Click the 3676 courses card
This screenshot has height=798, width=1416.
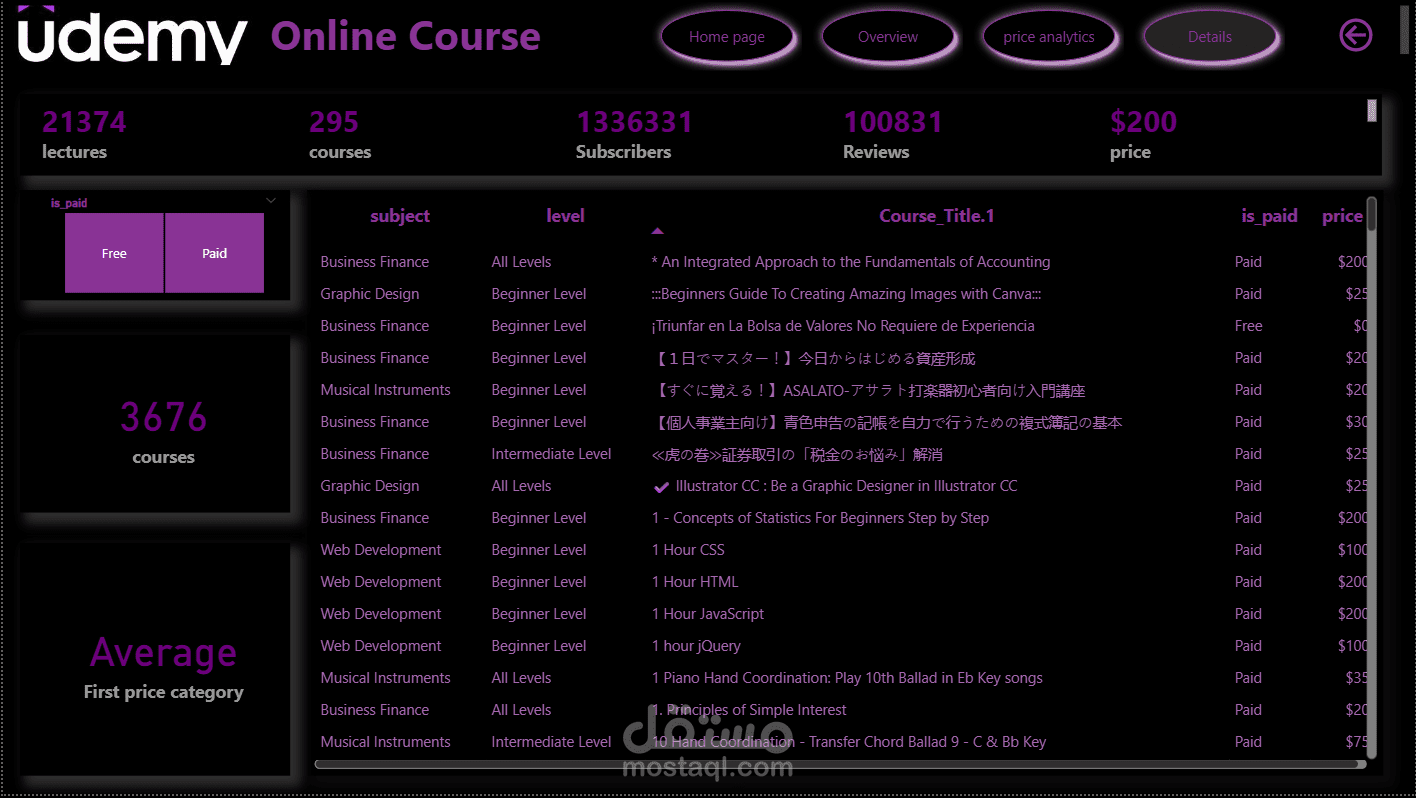point(156,425)
